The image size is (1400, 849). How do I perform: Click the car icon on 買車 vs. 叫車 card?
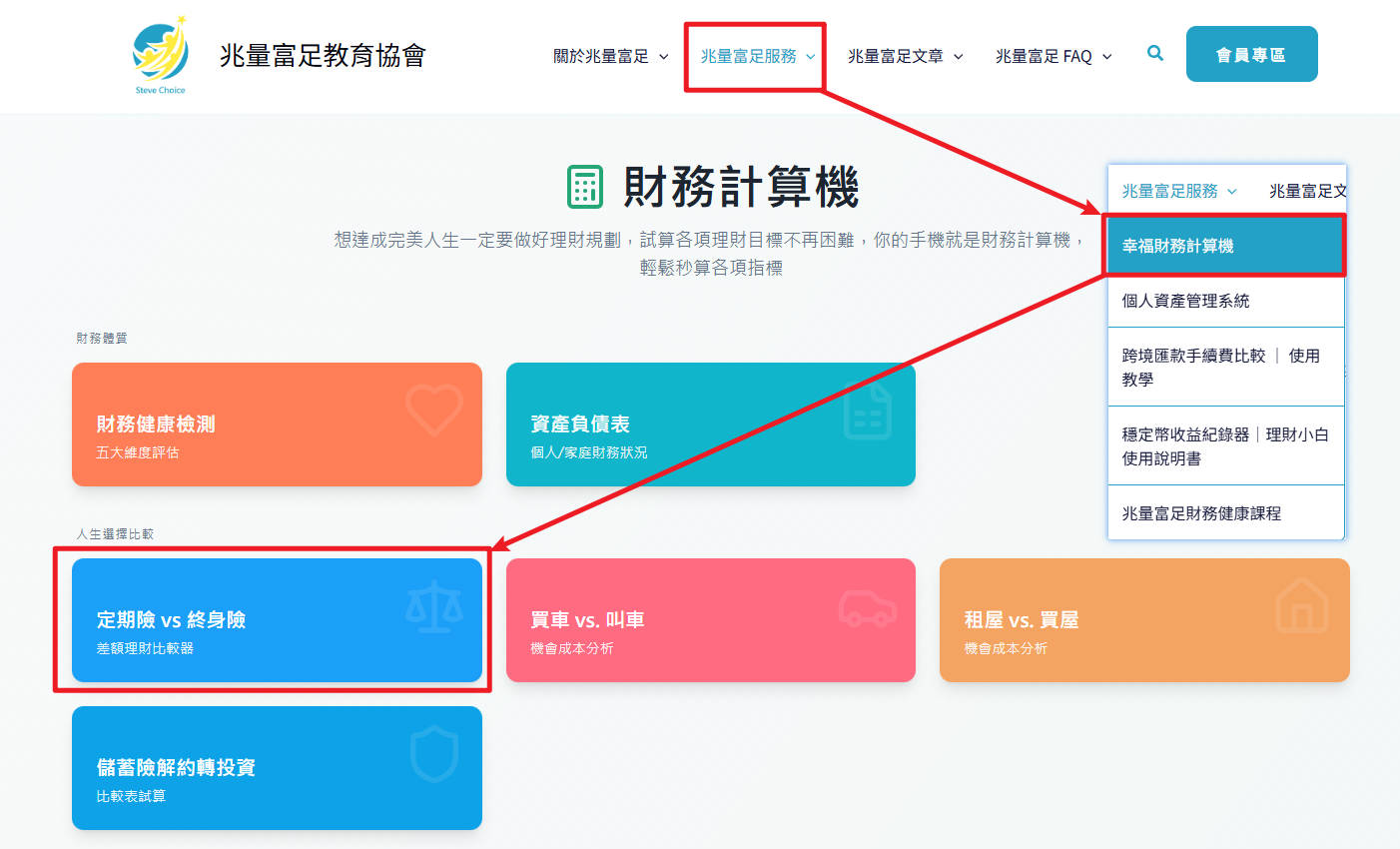click(x=868, y=606)
